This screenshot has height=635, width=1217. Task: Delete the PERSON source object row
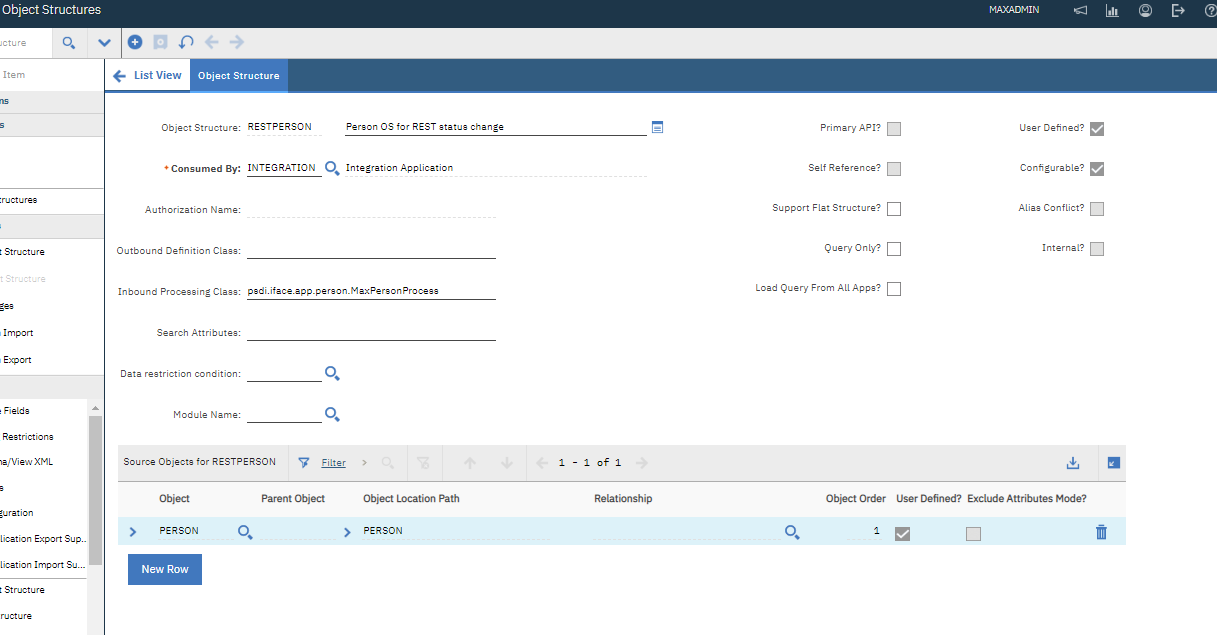tap(1101, 532)
